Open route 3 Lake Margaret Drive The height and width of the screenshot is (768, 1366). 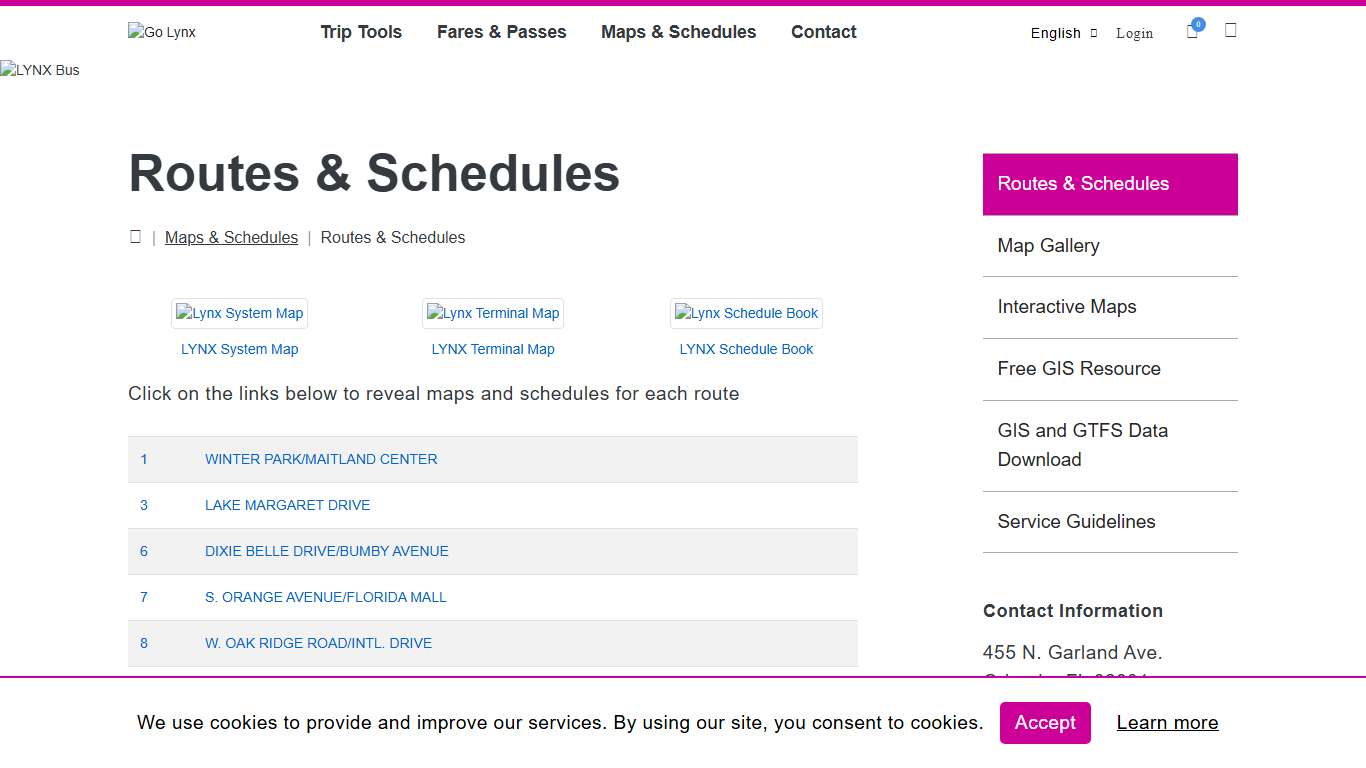(287, 505)
